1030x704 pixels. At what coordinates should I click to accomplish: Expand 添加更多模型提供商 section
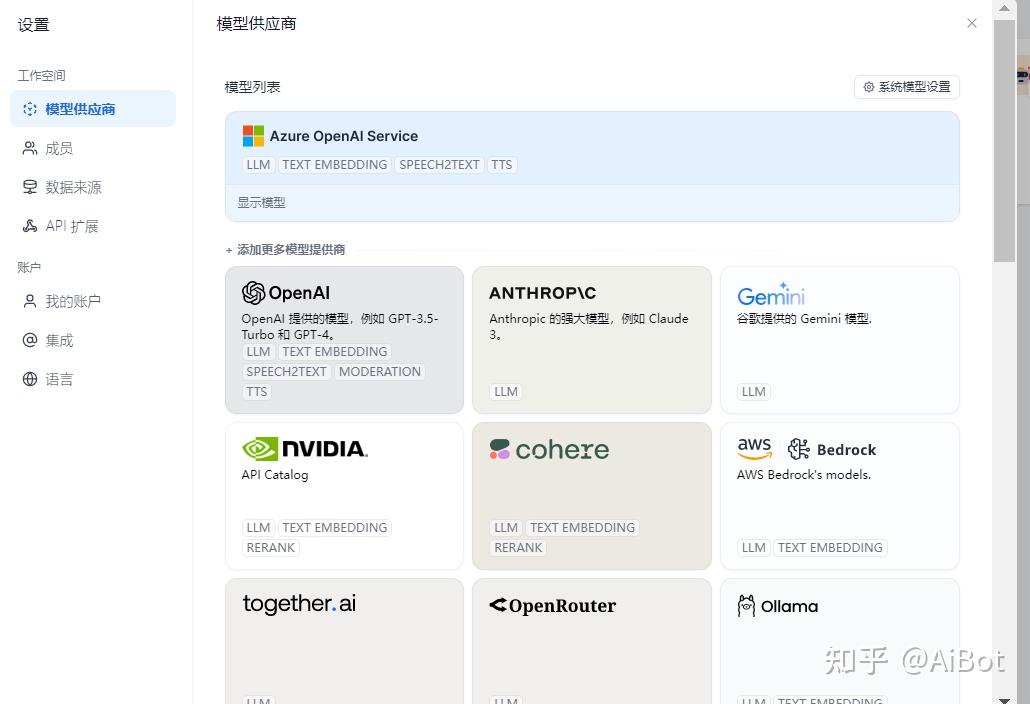click(285, 250)
